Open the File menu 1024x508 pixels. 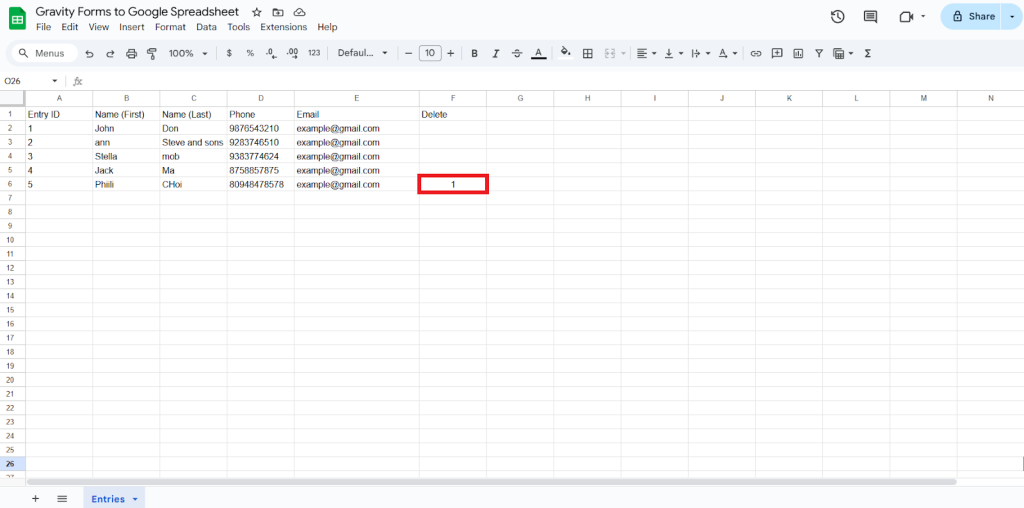click(x=44, y=27)
